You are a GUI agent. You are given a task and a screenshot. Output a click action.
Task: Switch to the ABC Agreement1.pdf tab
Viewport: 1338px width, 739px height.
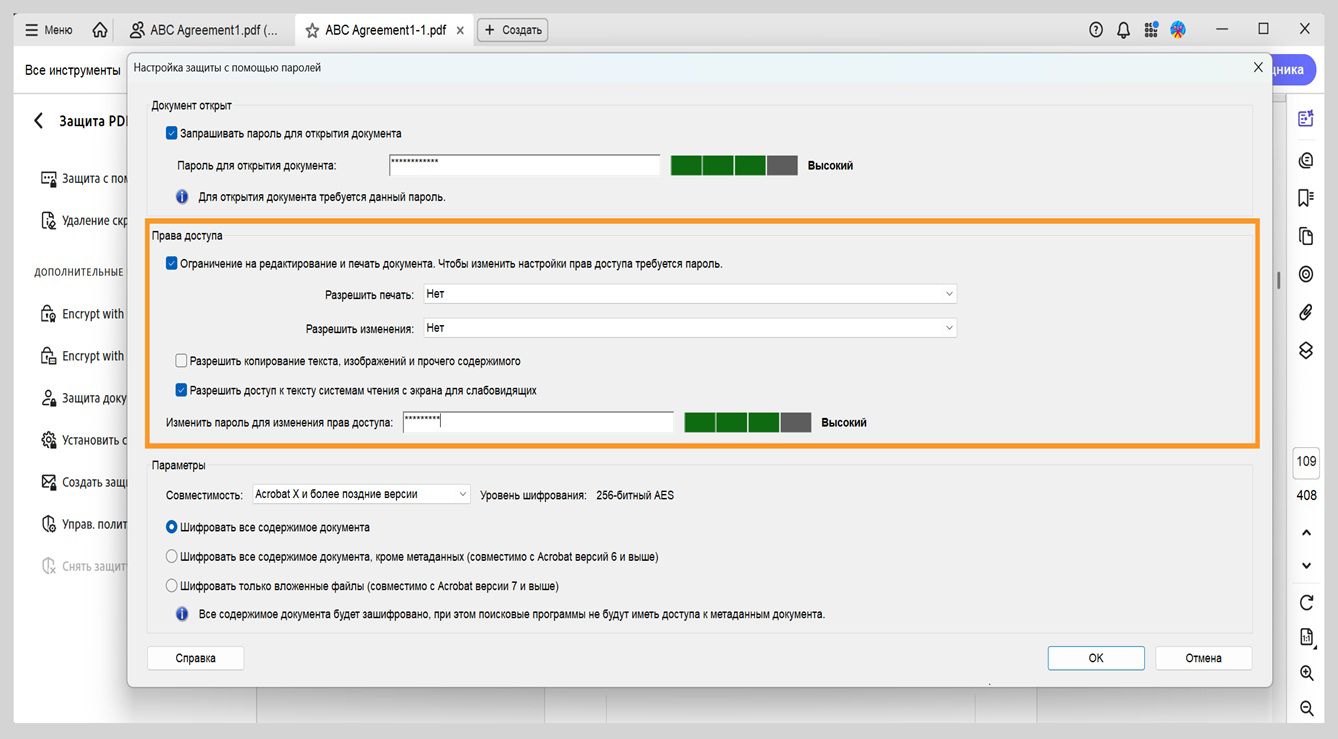tap(203, 30)
